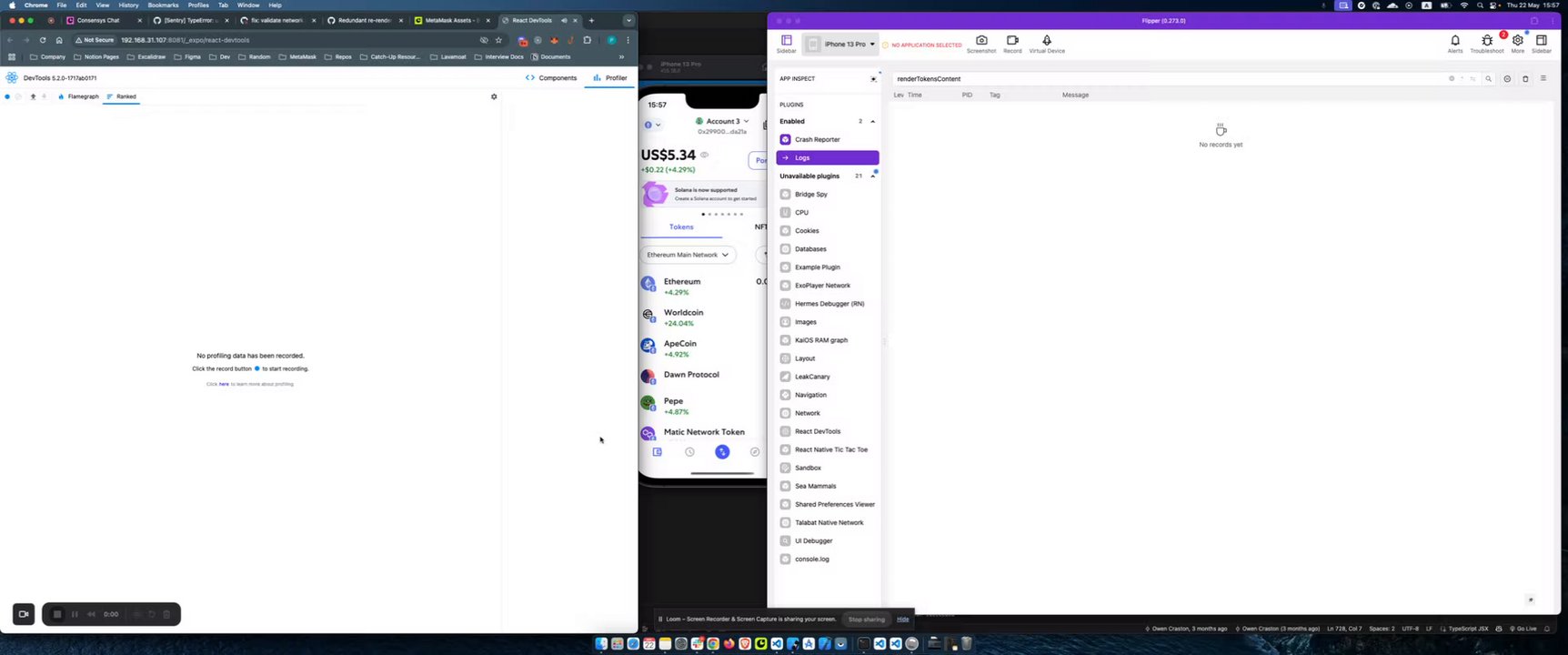Select the Logs plugin

(828, 157)
